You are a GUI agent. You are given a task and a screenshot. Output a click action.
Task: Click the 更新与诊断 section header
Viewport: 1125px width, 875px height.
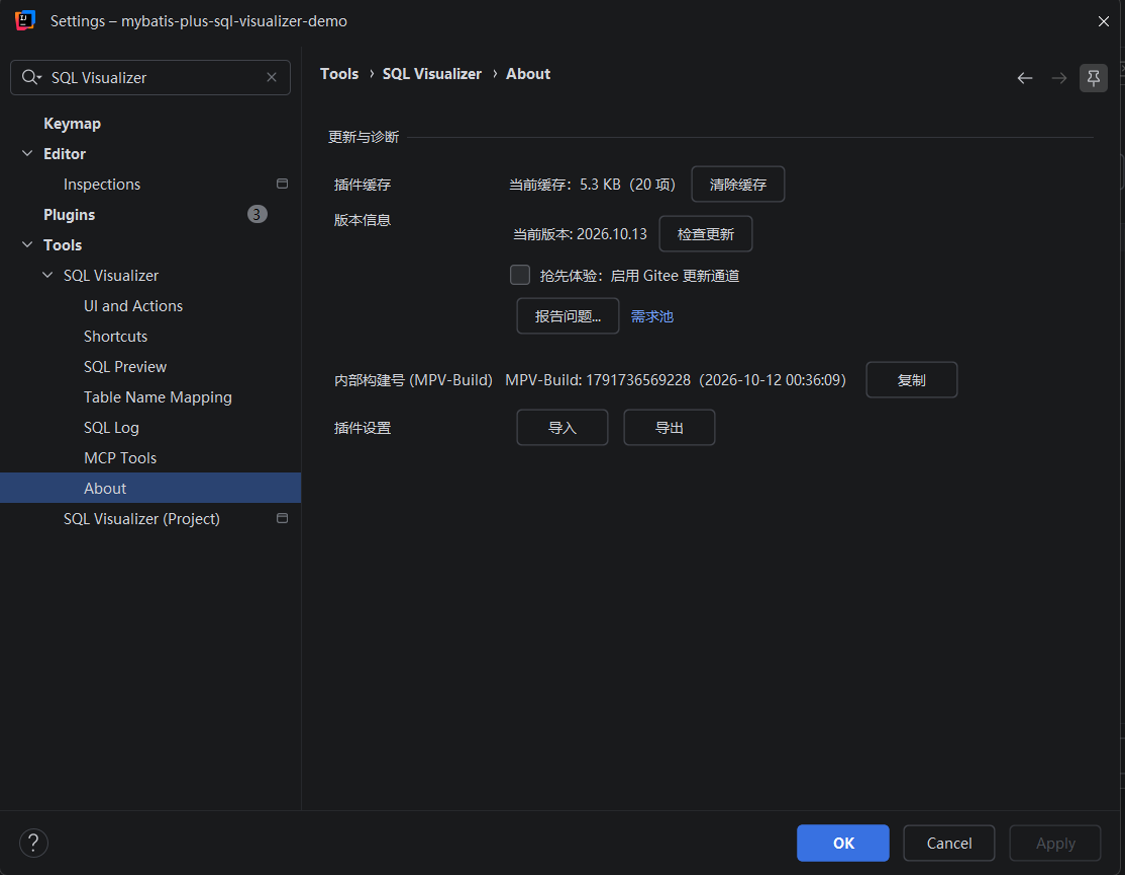point(363,137)
